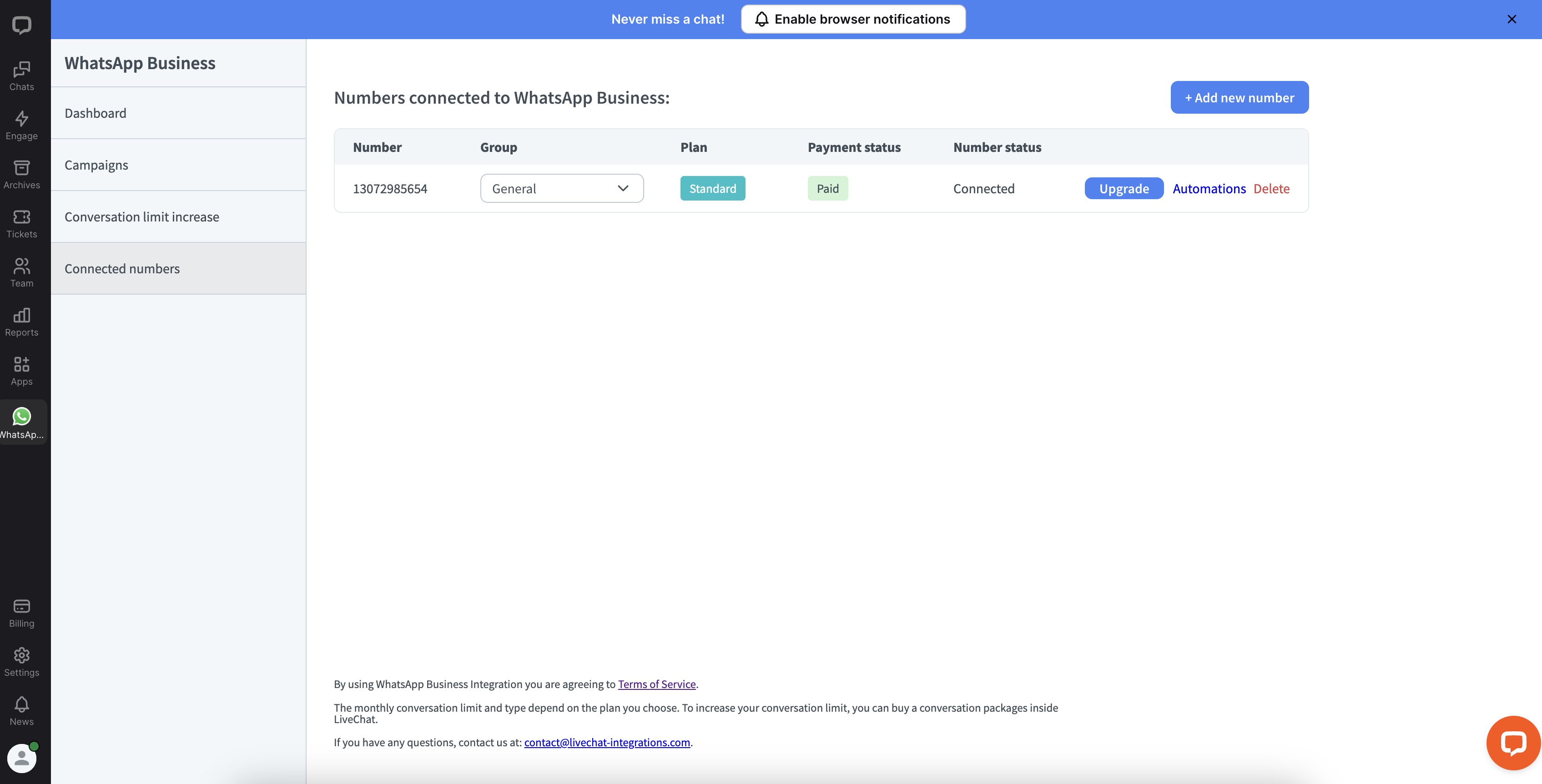
Task: Click Add new number button
Action: tap(1239, 97)
